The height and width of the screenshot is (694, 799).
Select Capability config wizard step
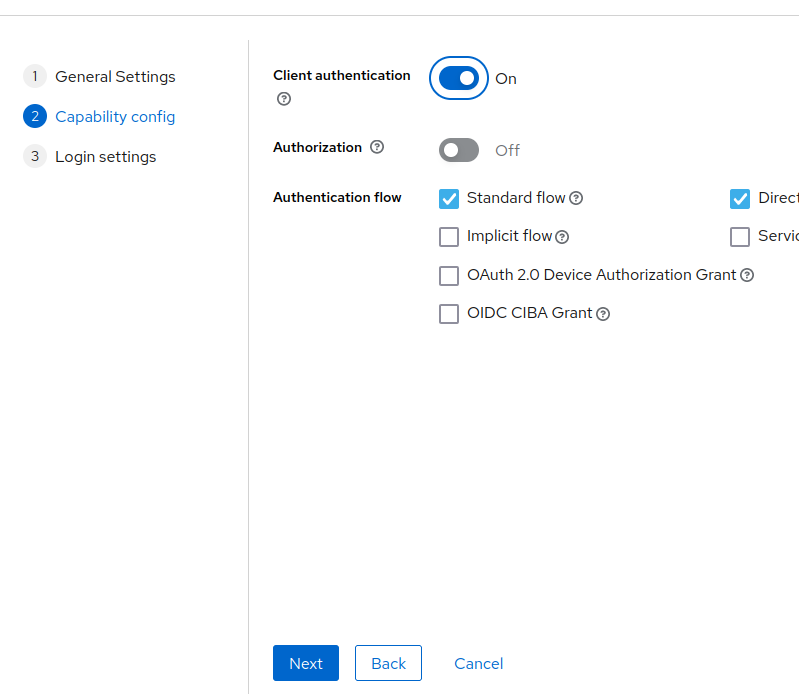(x=114, y=117)
